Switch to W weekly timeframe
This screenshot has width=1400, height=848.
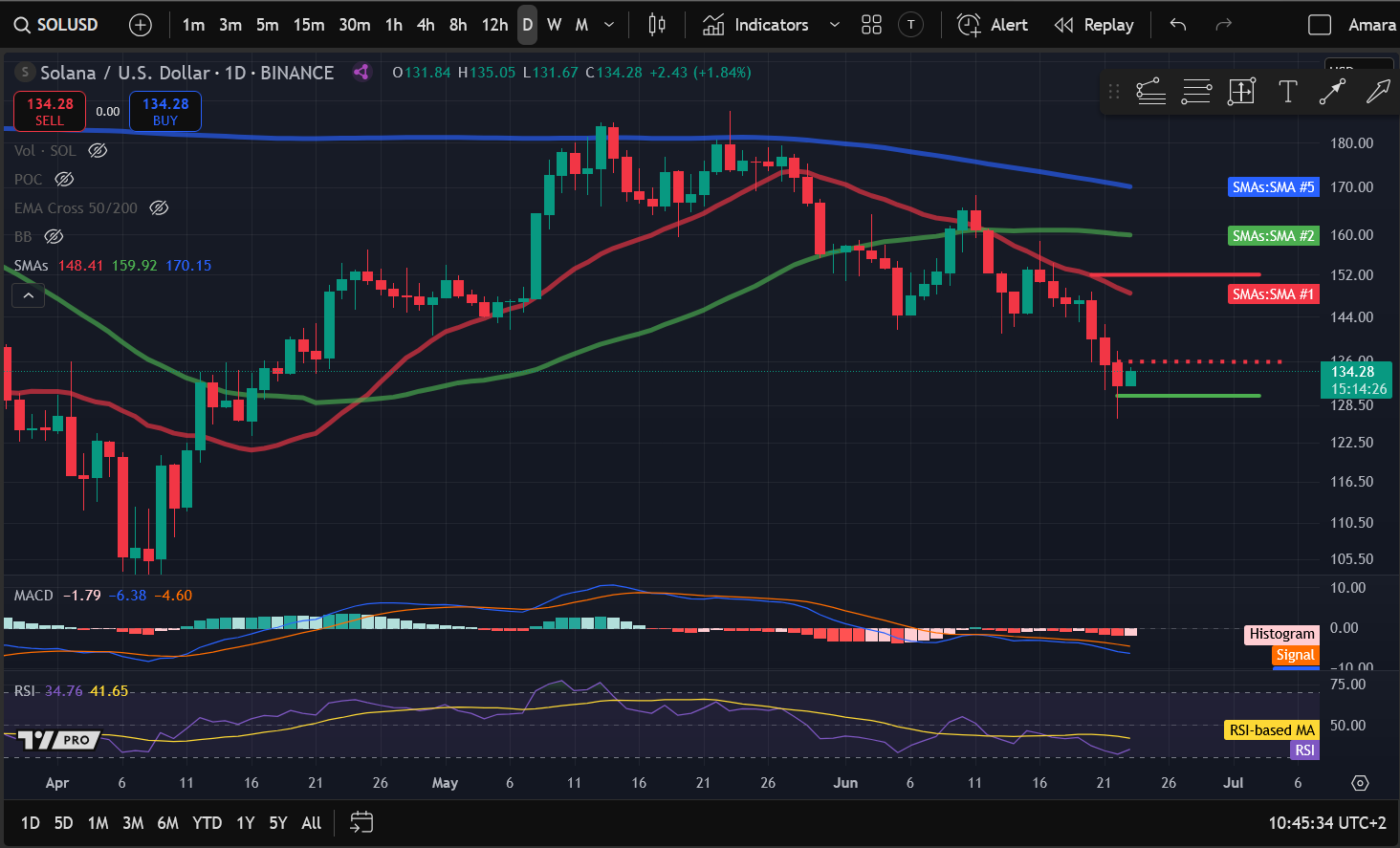[x=555, y=25]
